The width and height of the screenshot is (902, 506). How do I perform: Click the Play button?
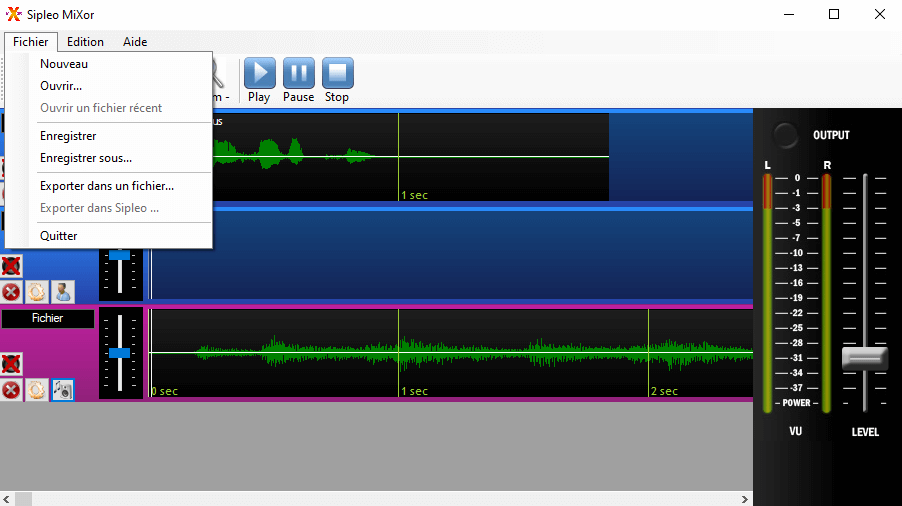tap(259, 80)
